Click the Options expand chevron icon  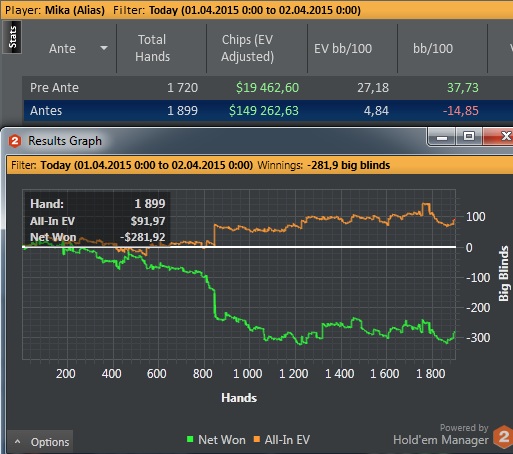tap(18, 442)
